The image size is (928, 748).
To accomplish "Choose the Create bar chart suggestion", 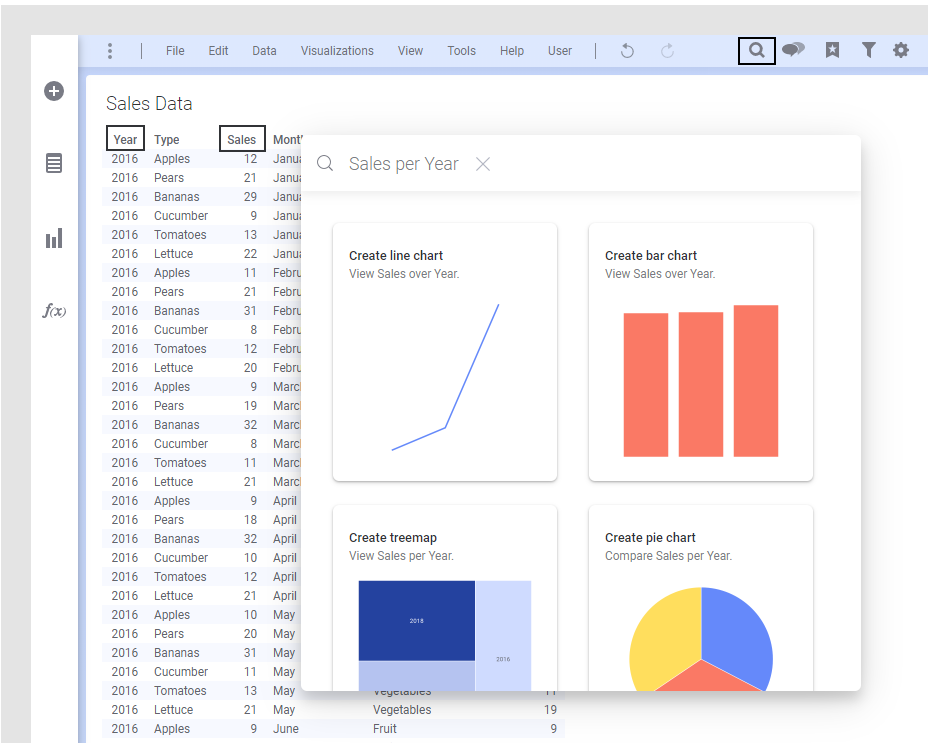I will 700,351.
